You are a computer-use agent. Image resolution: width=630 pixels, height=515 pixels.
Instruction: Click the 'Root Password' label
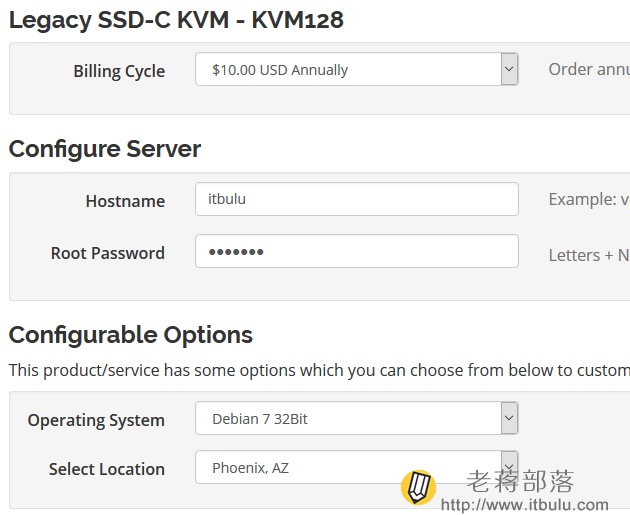click(x=108, y=253)
